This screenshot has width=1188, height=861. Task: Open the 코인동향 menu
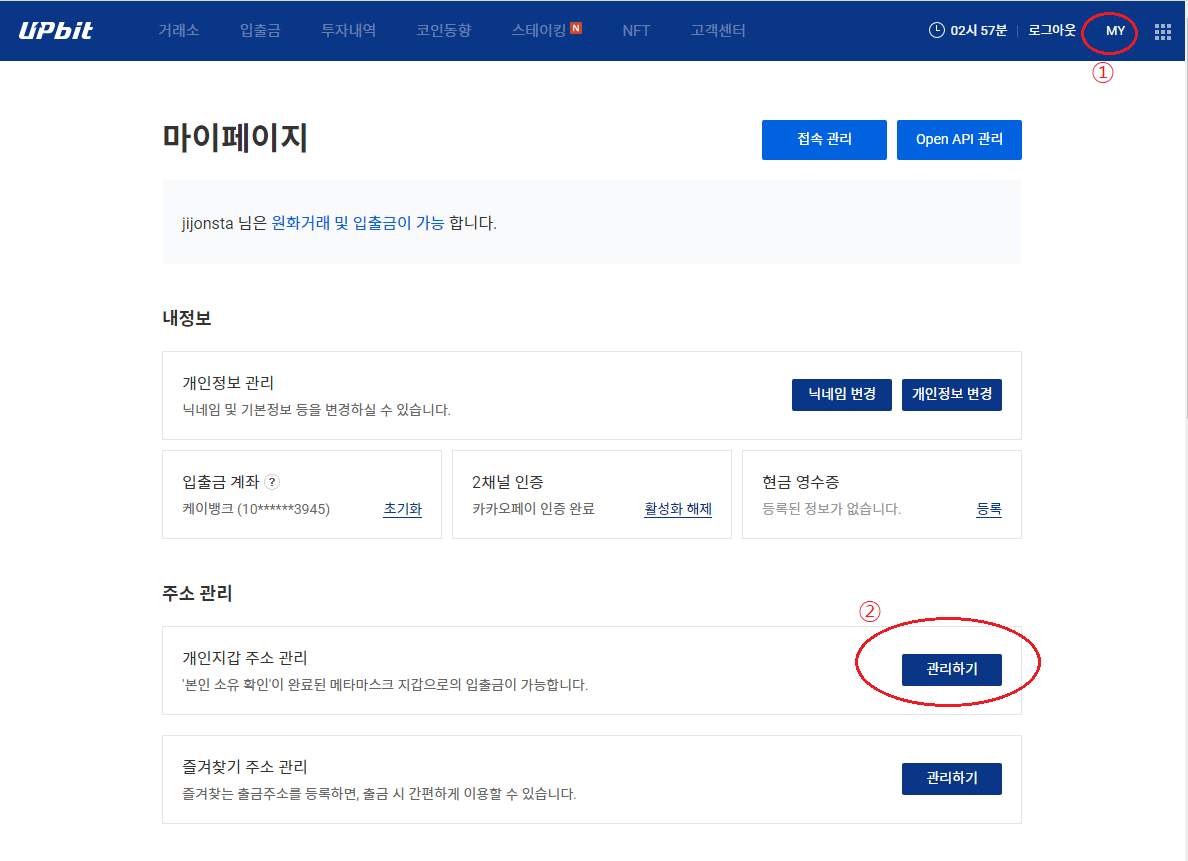coord(443,30)
